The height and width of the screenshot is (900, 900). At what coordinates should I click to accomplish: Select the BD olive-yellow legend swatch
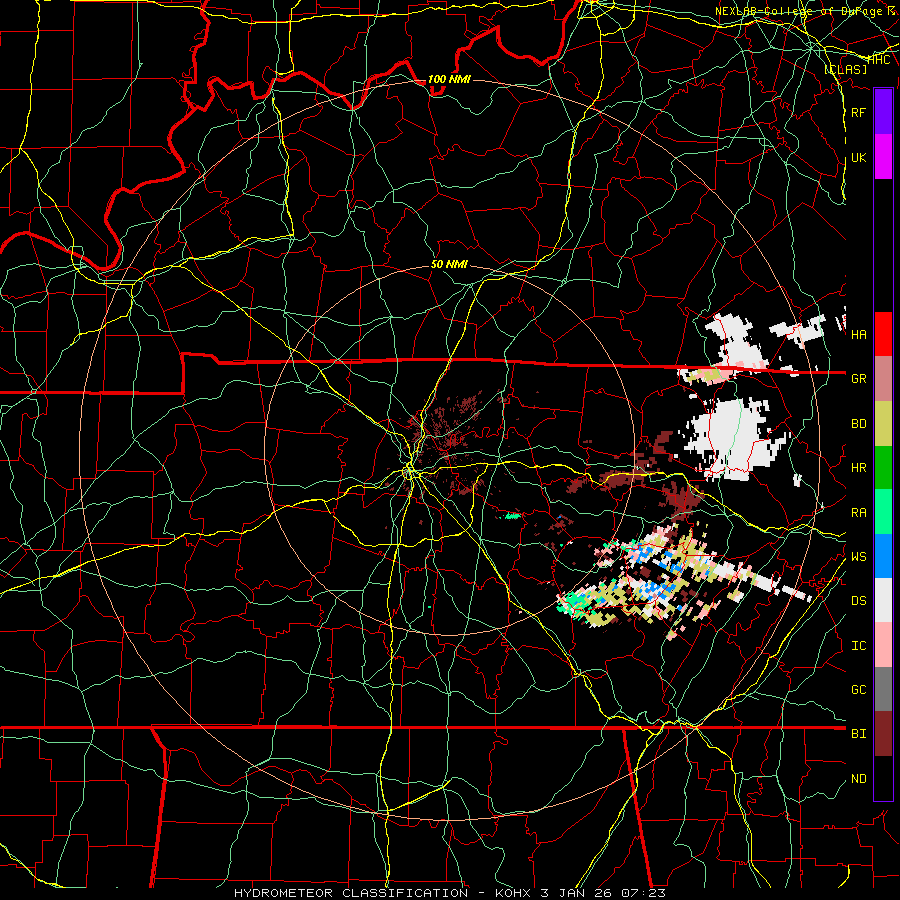[x=883, y=424]
